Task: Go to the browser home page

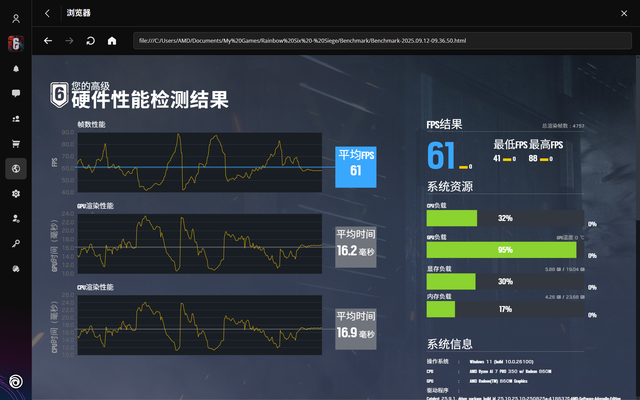Action: 112,40
